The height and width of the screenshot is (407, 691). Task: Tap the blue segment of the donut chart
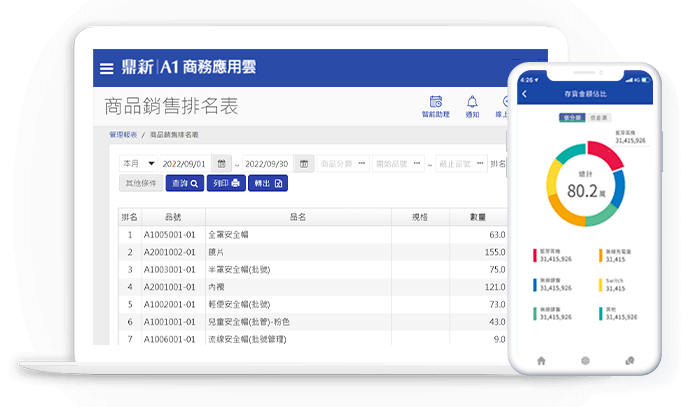pyautogui.click(x=619, y=187)
